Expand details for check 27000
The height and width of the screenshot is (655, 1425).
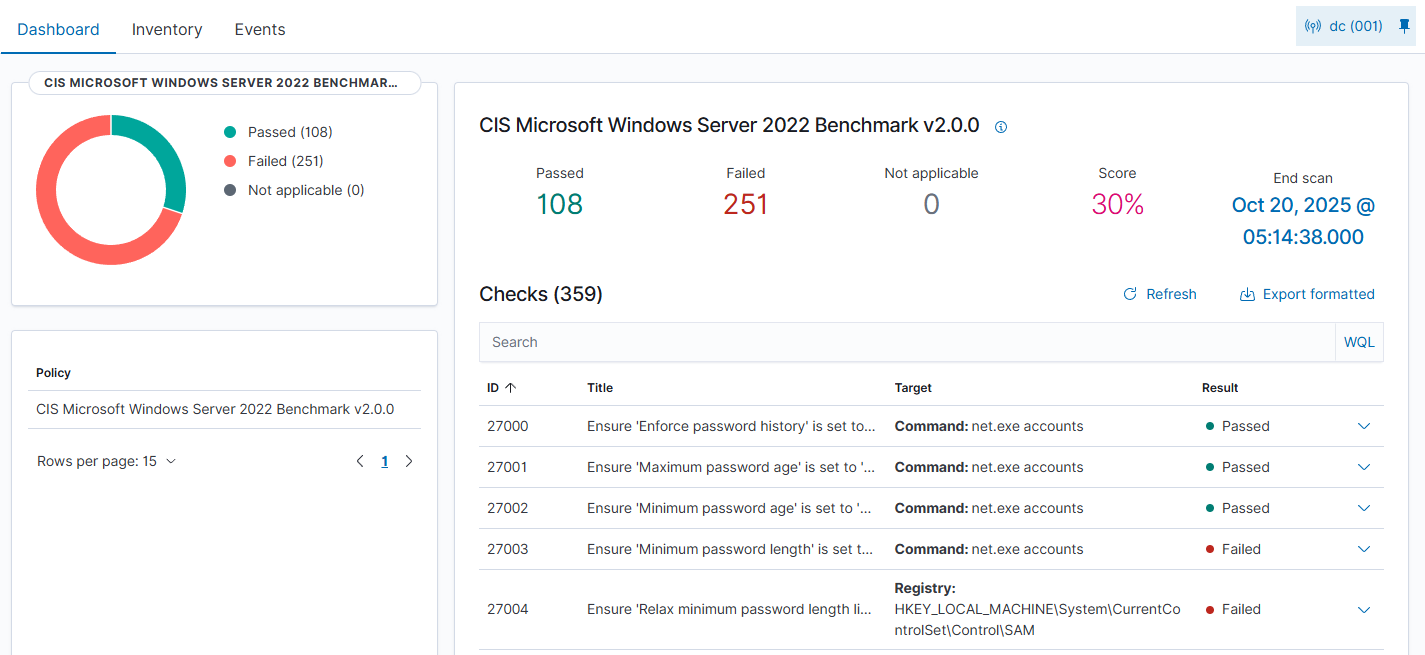[1363, 426]
